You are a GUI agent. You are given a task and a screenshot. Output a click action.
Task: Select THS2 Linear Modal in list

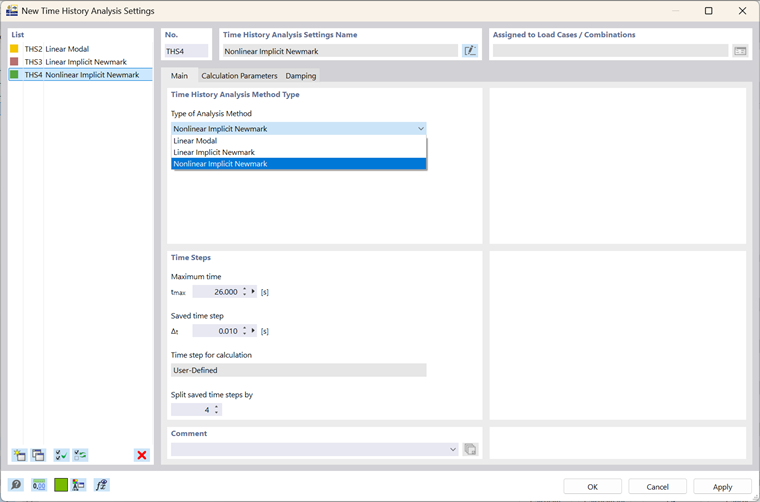click(x=80, y=49)
